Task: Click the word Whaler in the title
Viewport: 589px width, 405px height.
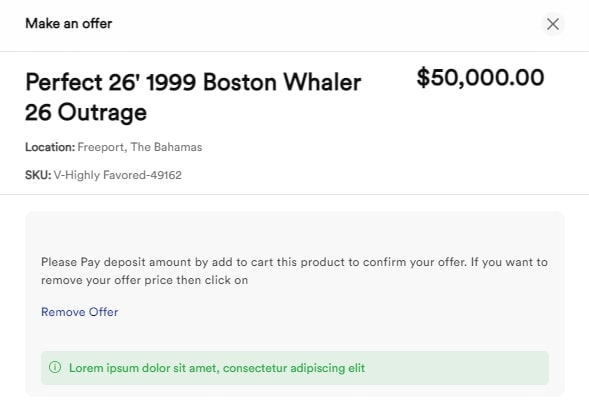Action: pyautogui.click(x=322, y=82)
